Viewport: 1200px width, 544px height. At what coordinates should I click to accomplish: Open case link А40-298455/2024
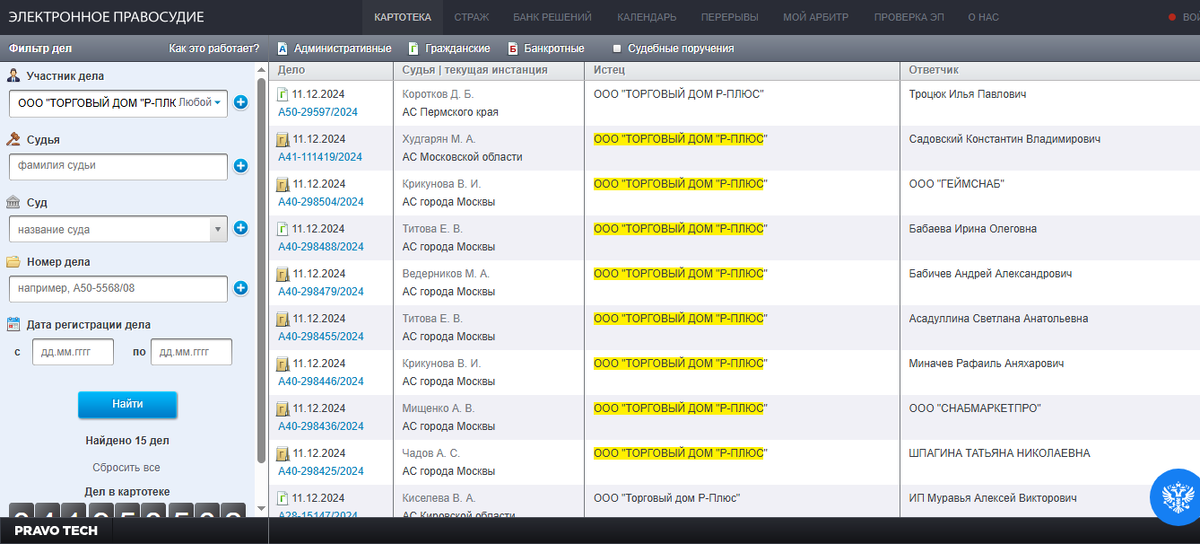320,337
